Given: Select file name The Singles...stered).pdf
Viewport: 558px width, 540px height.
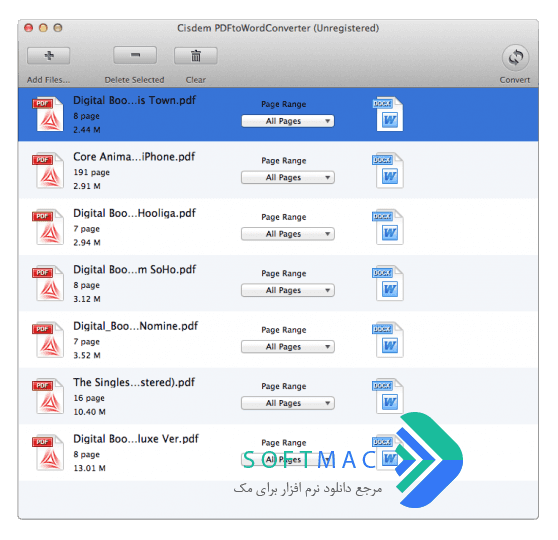Looking at the screenshot, I should 134,382.
